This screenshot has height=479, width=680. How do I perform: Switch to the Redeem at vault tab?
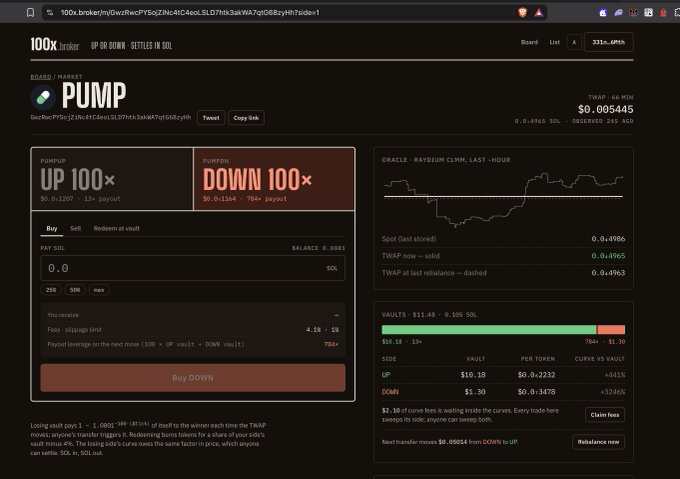[x=117, y=228]
